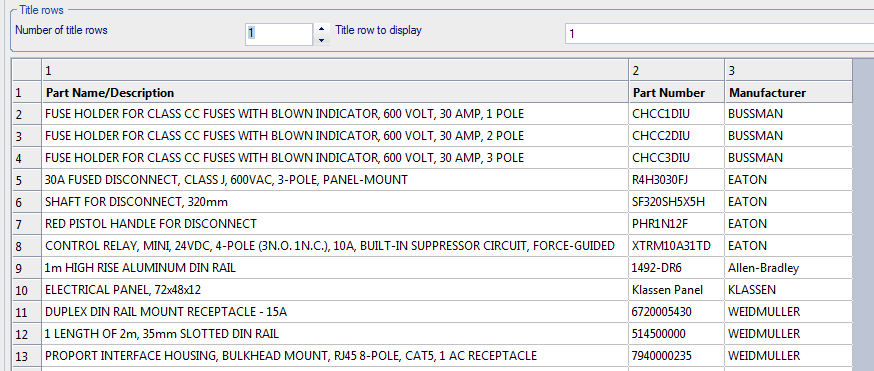Click 30A FUSED DISCONNECT description cell
874x371 pixels.
[334, 180]
